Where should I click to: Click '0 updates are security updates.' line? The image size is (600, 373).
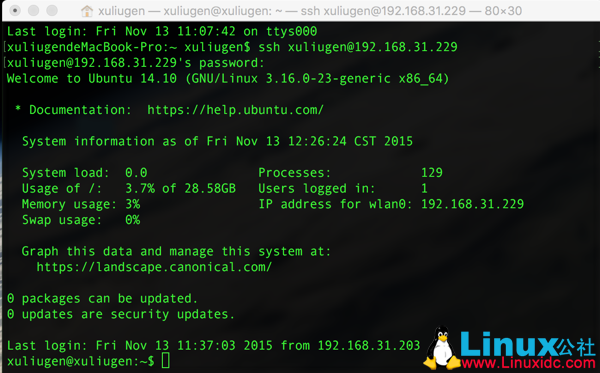[121, 314]
